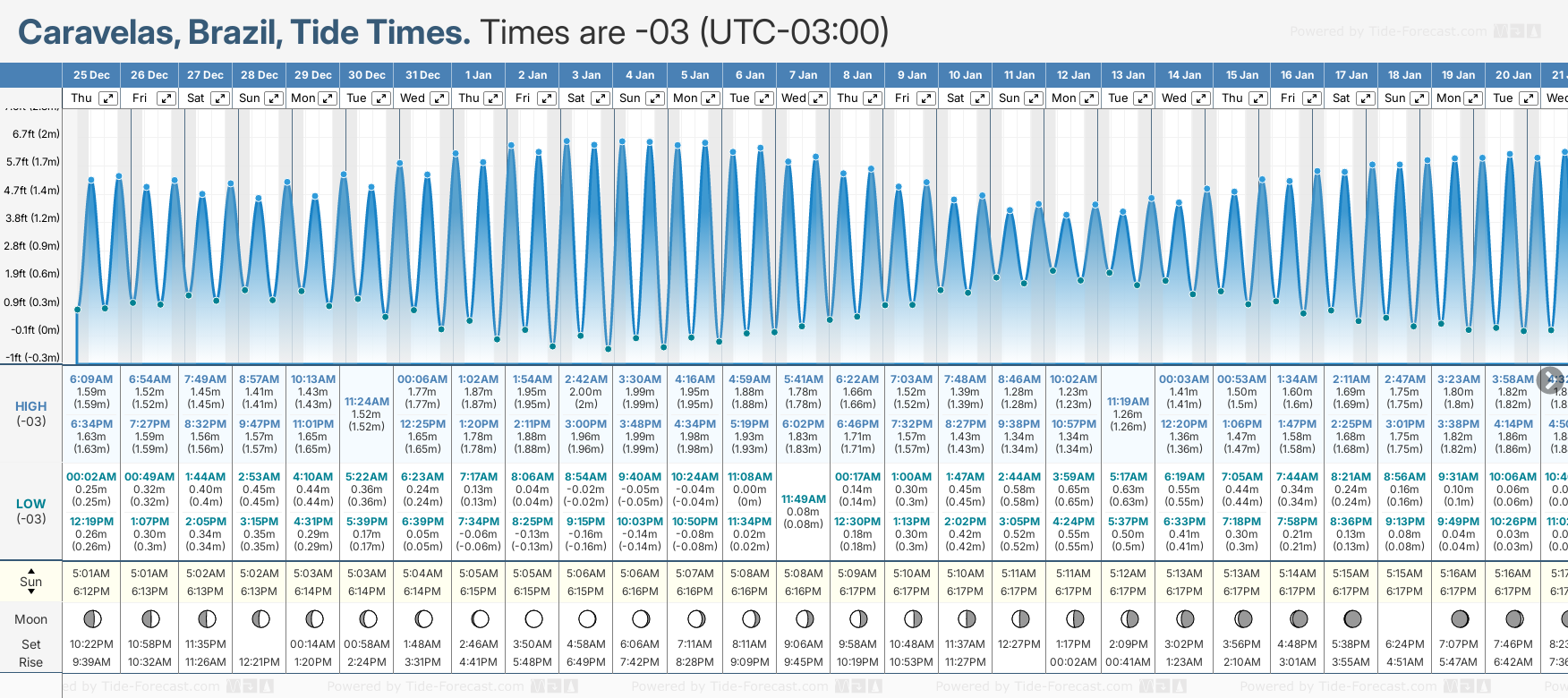Click the moon phase icon for 3 Jan
Image resolution: width=1568 pixels, height=698 pixels.
[587, 619]
